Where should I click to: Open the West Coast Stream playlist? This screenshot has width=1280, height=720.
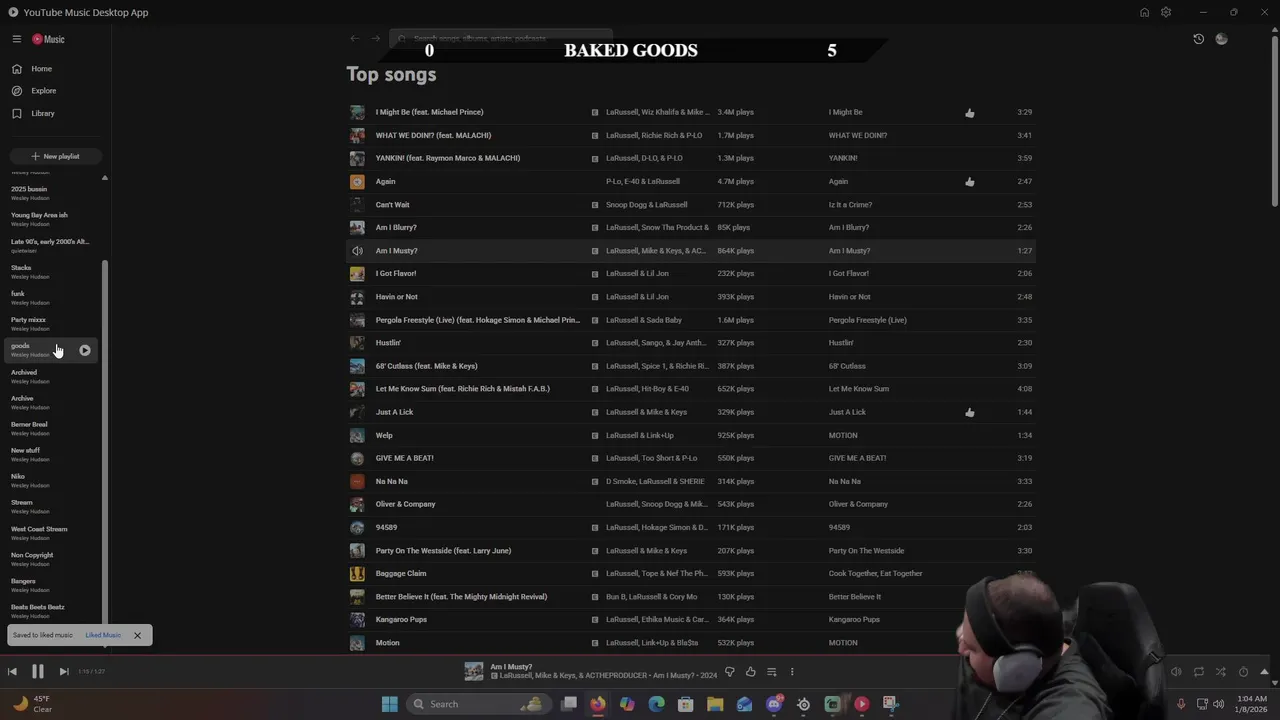39,529
